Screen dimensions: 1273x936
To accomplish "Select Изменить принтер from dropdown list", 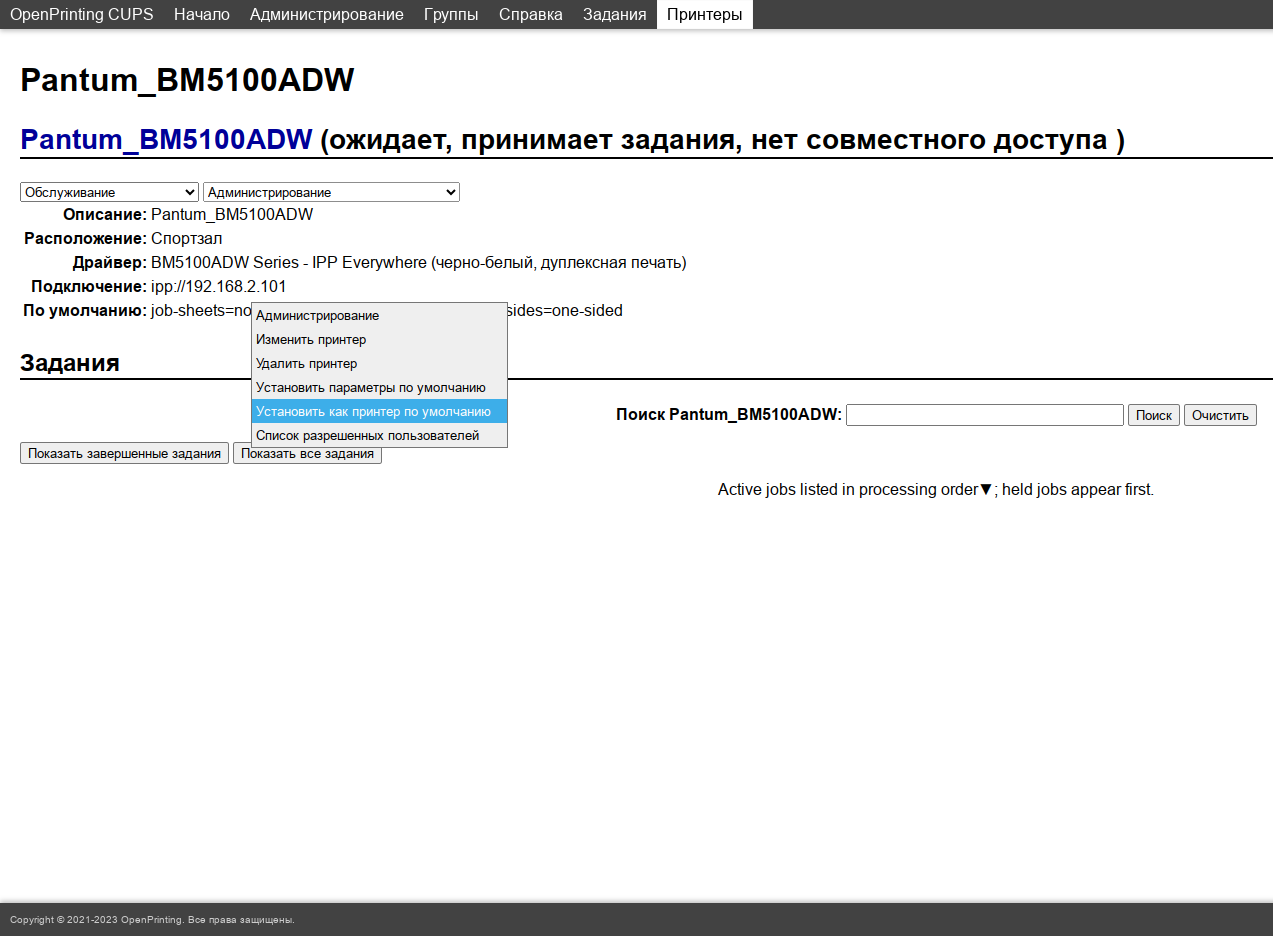I will (x=311, y=340).
